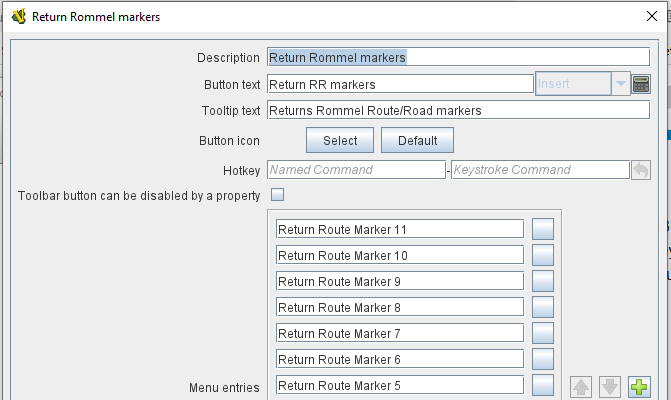Move menu entry up with arrow icon
The image size is (671, 400).
[x=581, y=387]
